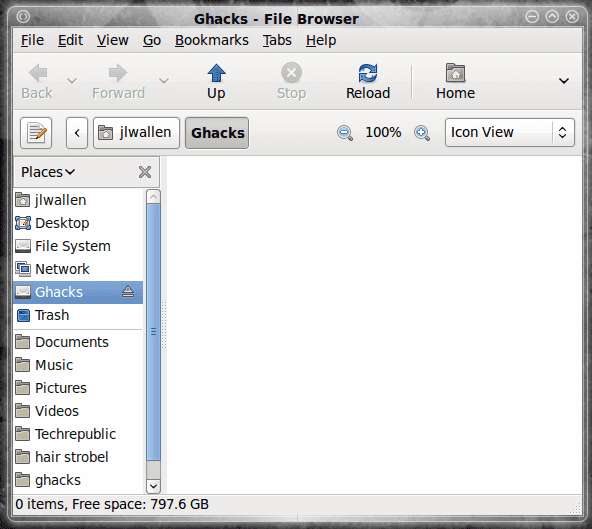Select the jlwallen path bar button
The width and height of the screenshot is (592, 529).
(136, 133)
